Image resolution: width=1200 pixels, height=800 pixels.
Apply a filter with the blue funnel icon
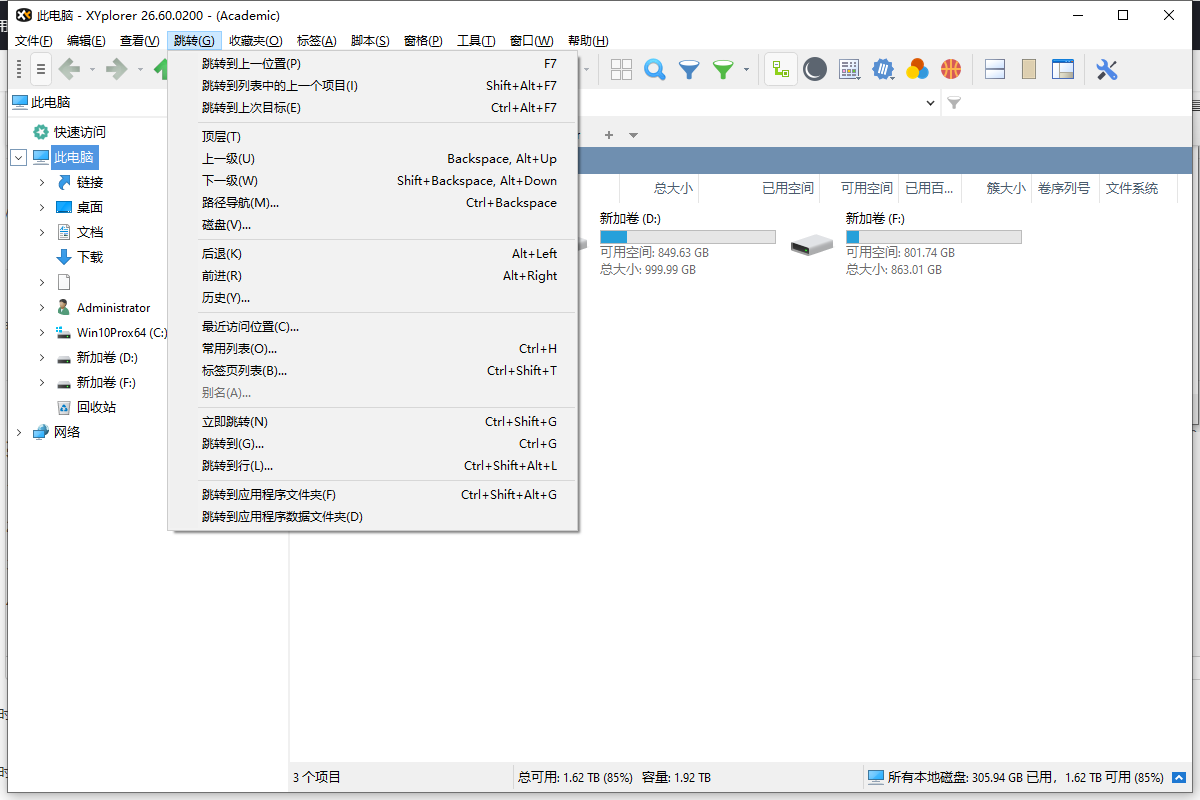point(688,69)
